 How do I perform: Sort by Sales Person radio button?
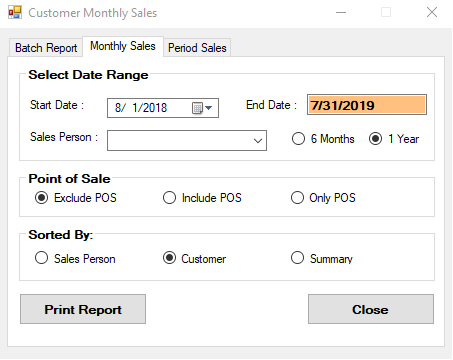(75, 258)
